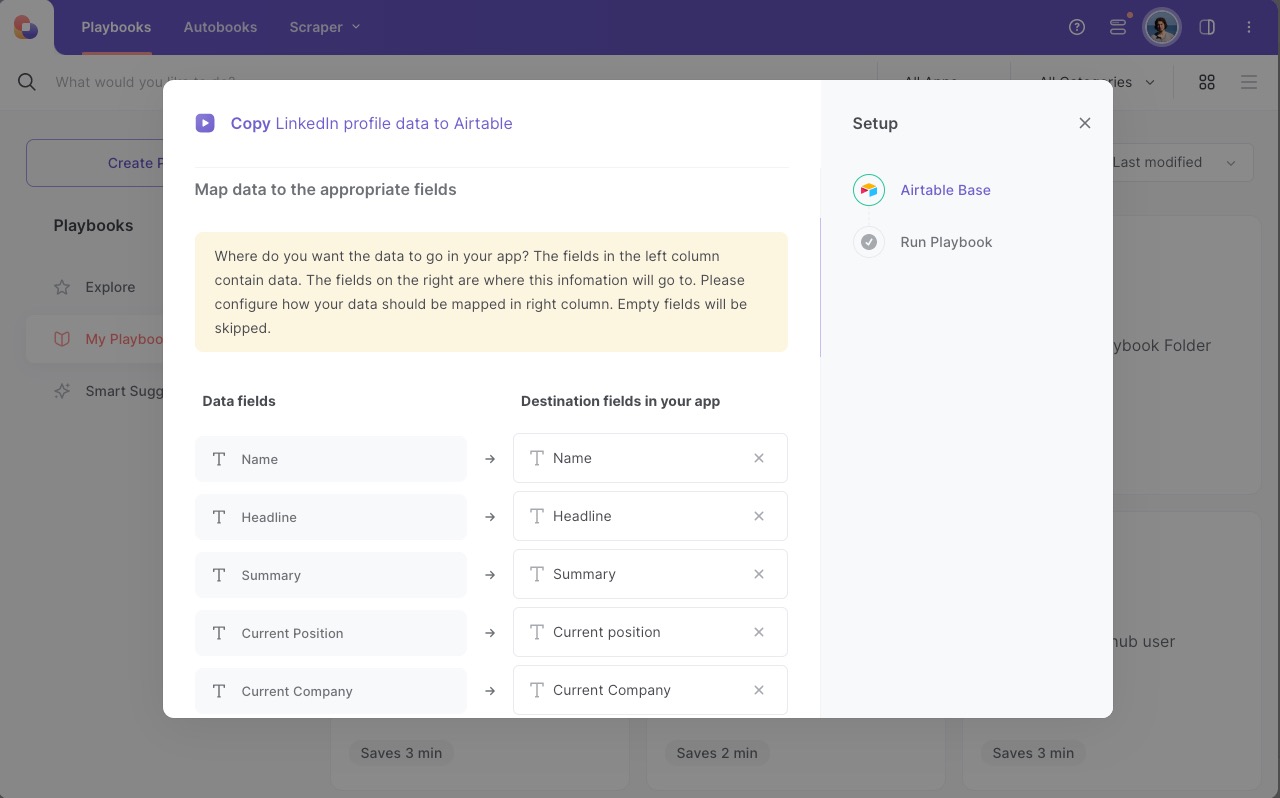Click the Current Position data field

click(331, 633)
